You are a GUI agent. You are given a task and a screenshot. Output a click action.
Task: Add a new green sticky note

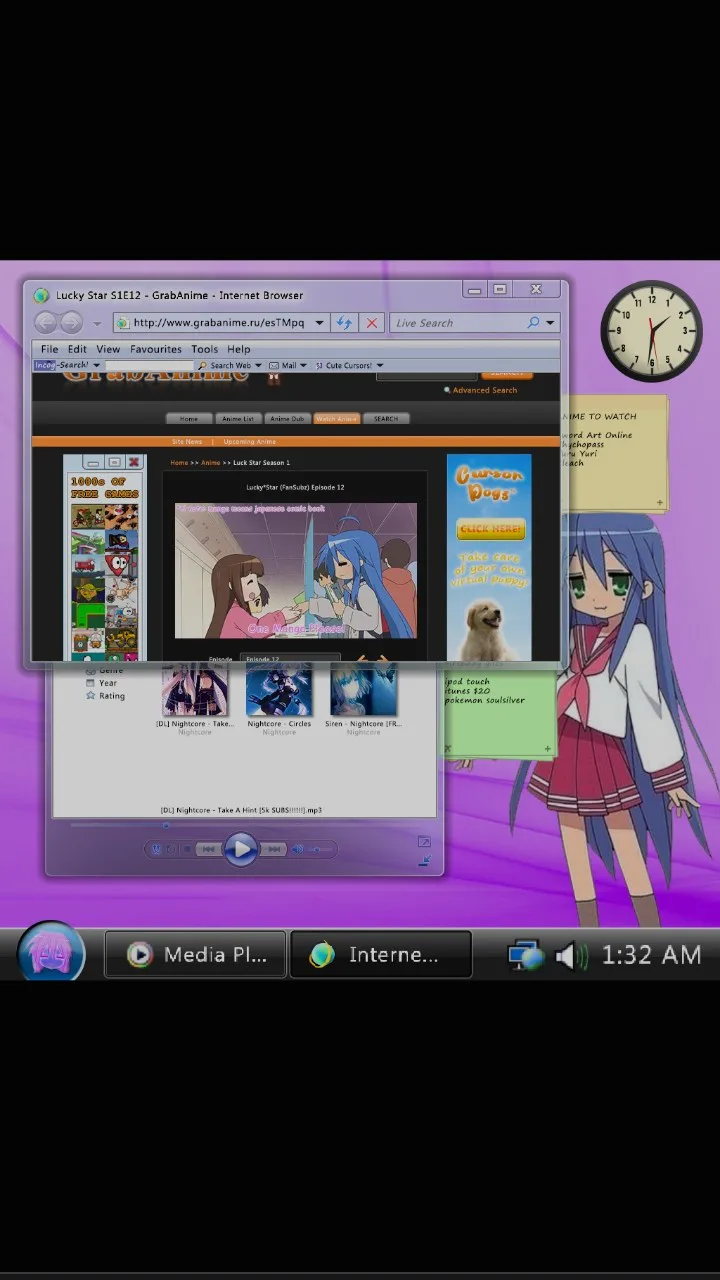(548, 748)
